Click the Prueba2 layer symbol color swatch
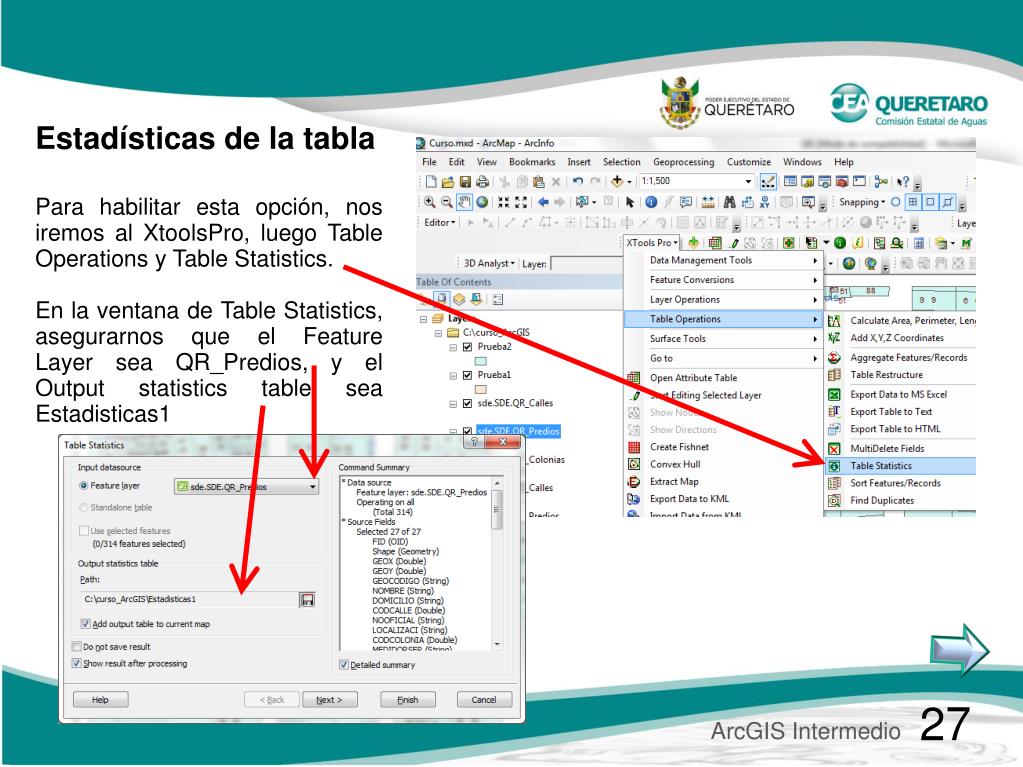The width and height of the screenshot is (1023, 767). coord(481,361)
